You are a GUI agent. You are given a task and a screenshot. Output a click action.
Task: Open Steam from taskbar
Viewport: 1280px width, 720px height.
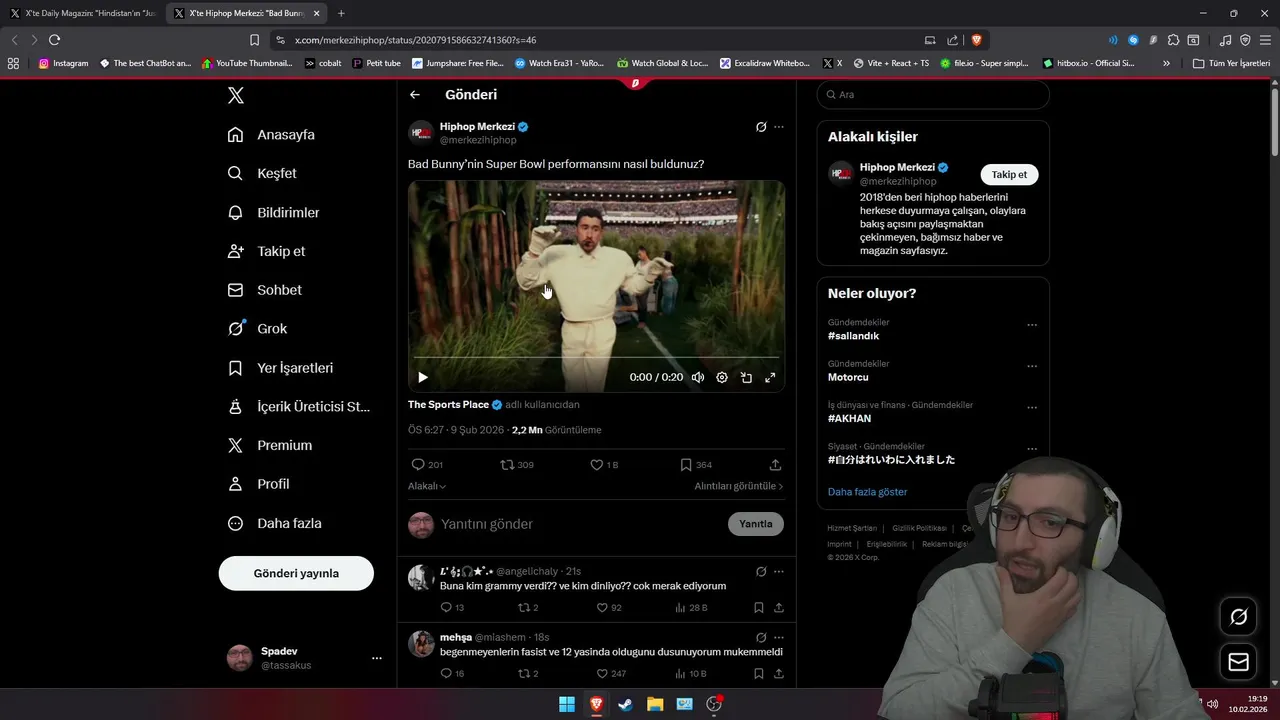pyautogui.click(x=625, y=704)
